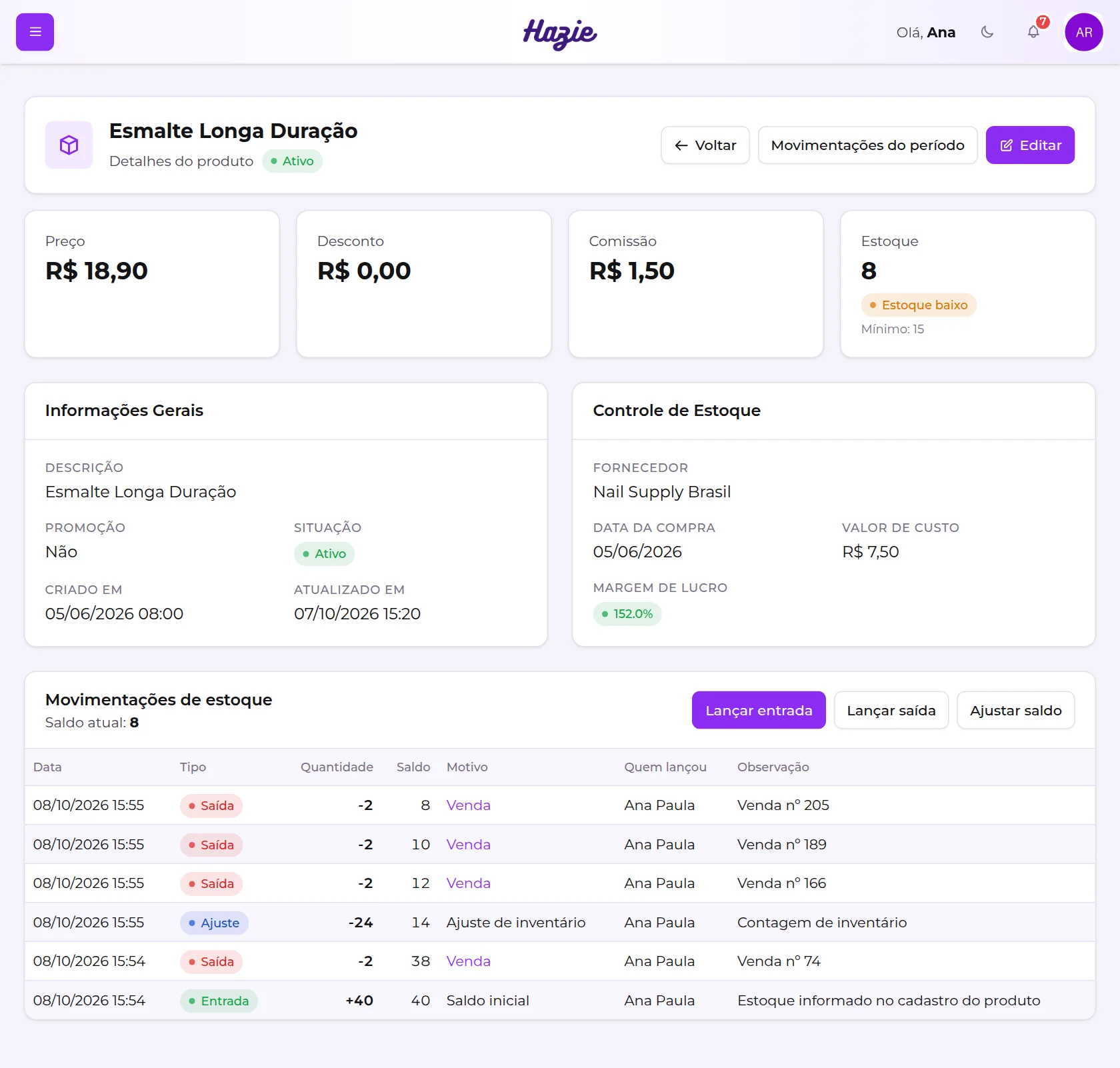Screen dimensions: 1120x1068
Task: Click Saldo inicial motive cell
Action: pos(488,1001)
